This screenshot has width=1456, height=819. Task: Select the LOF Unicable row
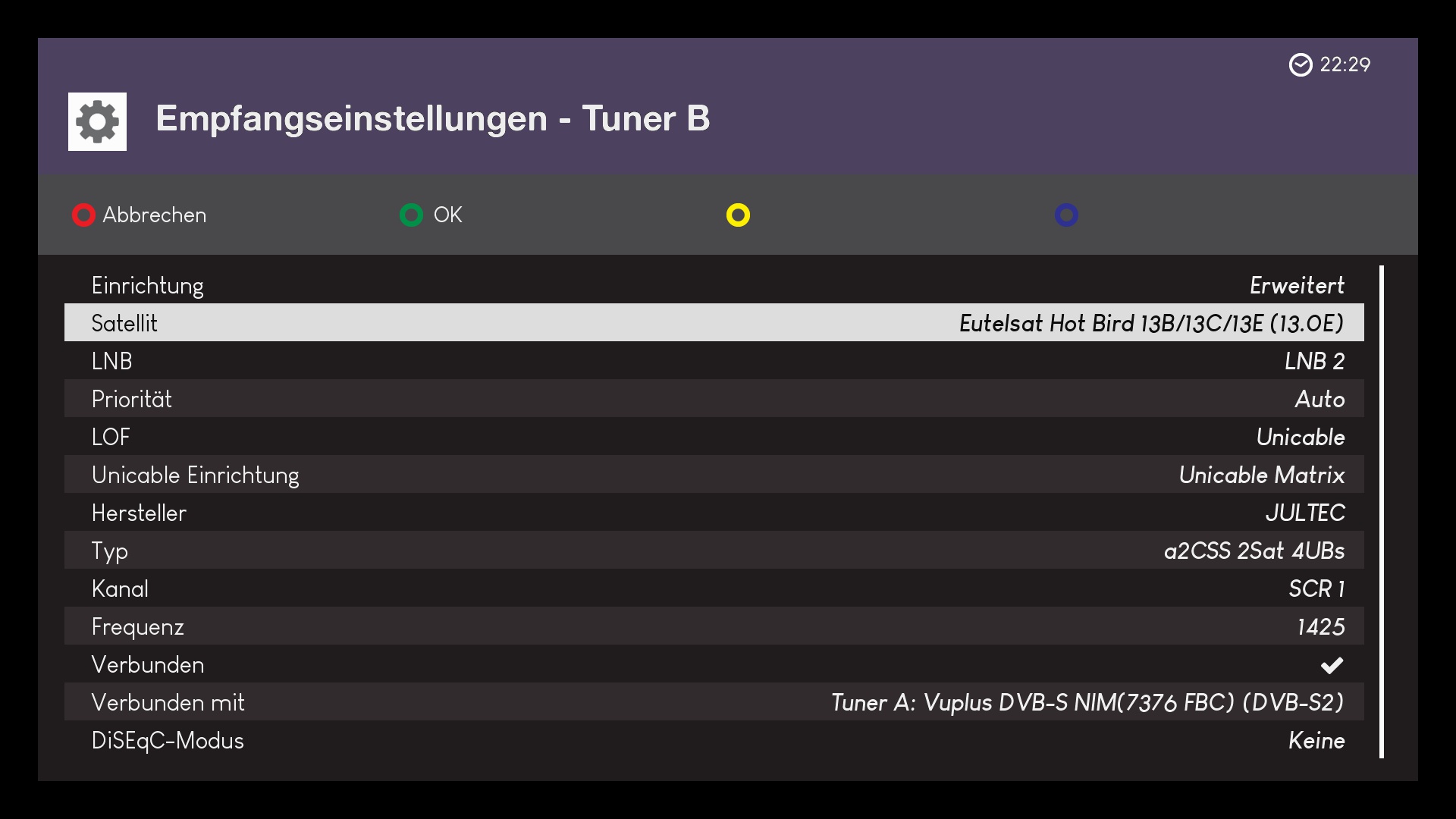coord(713,437)
